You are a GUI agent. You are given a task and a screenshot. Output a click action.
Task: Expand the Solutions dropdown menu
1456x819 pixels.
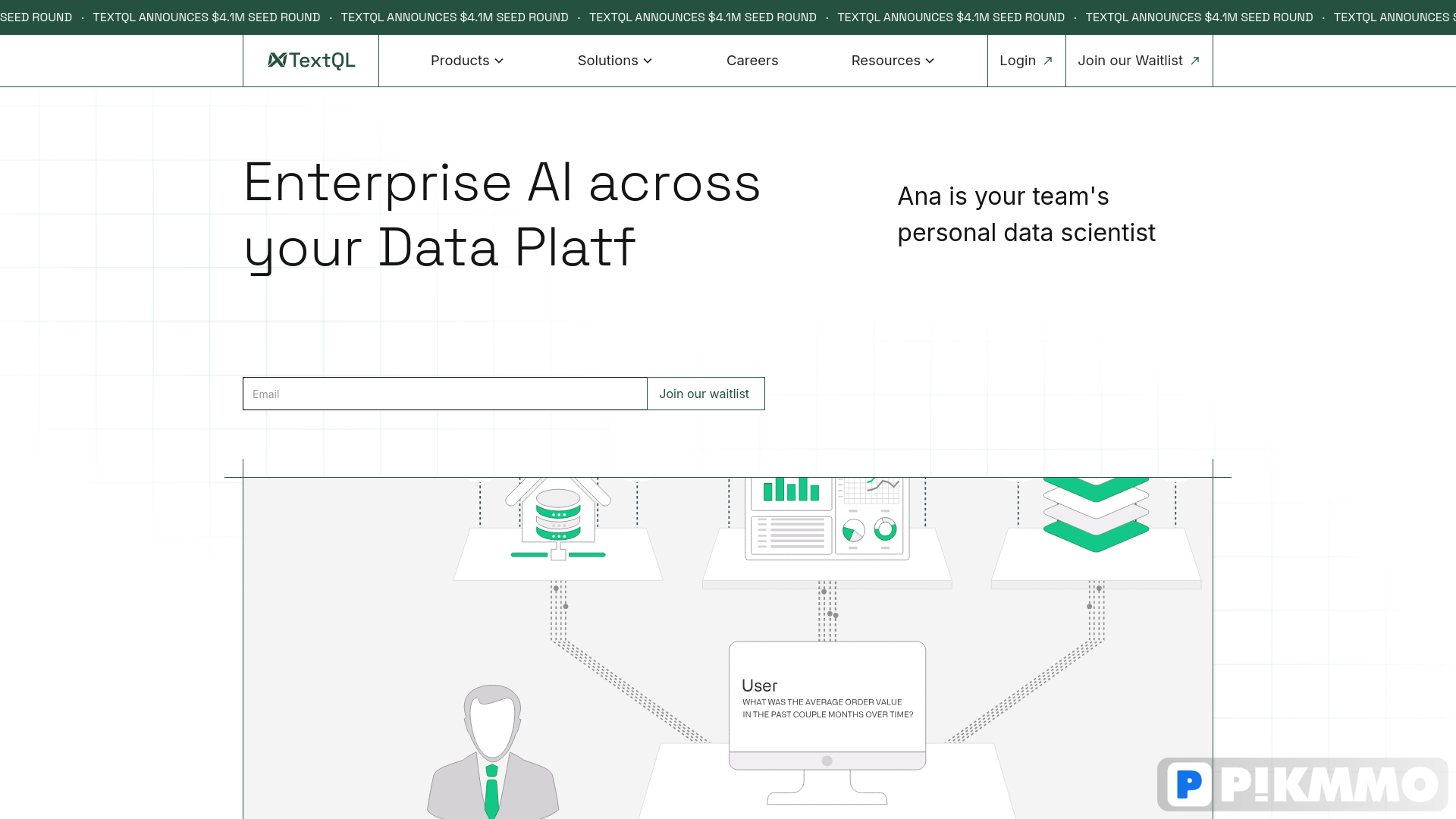point(615,61)
